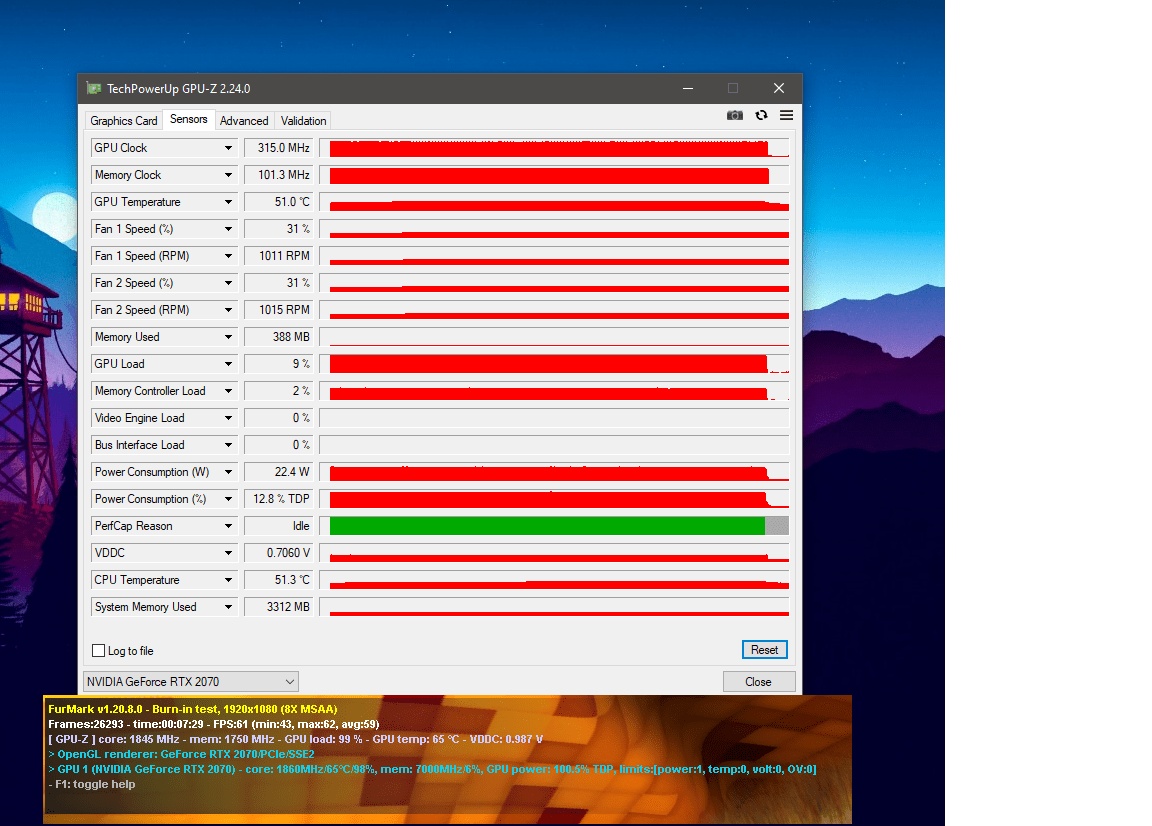Screen dimensions: 1152x826
Task: Click the 51.0 °C GPU Temperature value
Action: 278,202
